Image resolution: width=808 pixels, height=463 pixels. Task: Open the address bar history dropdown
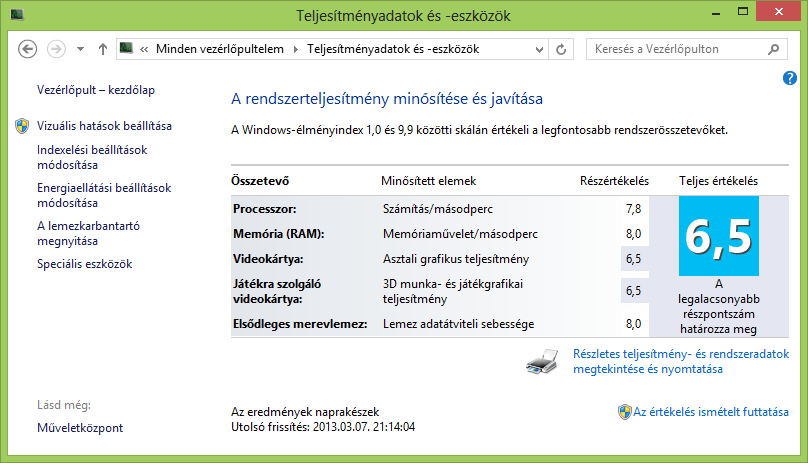[539, 49]
